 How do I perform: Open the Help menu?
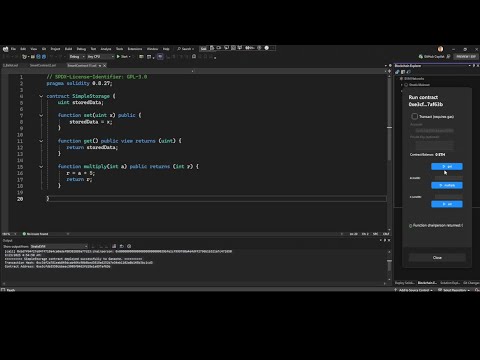point(166,49)
